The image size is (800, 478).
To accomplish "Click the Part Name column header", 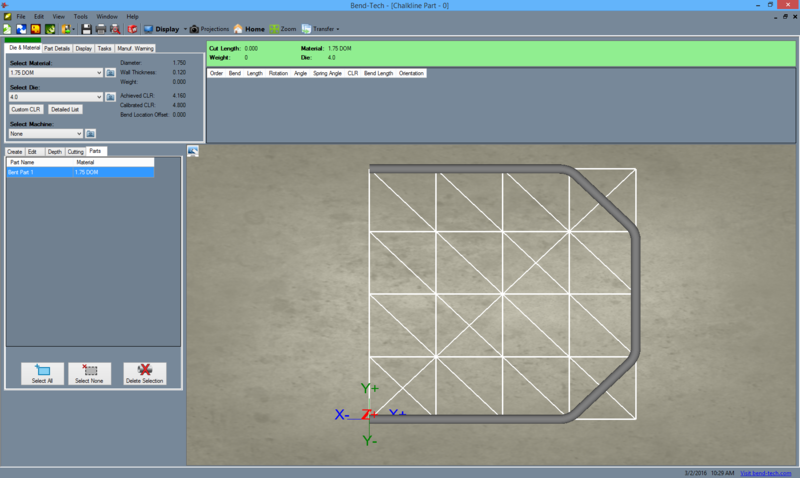I will pyautogui.click(x=40, y=162).
